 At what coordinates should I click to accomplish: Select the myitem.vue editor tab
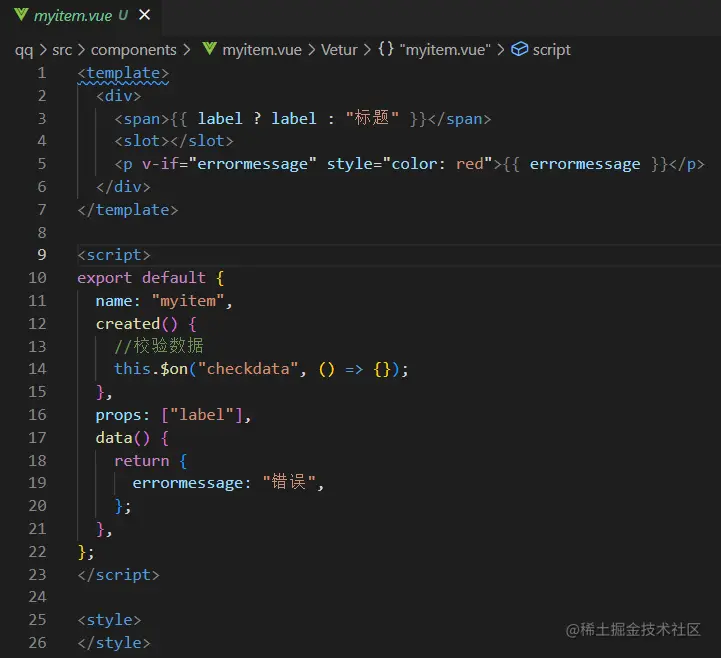click(81, 16)
